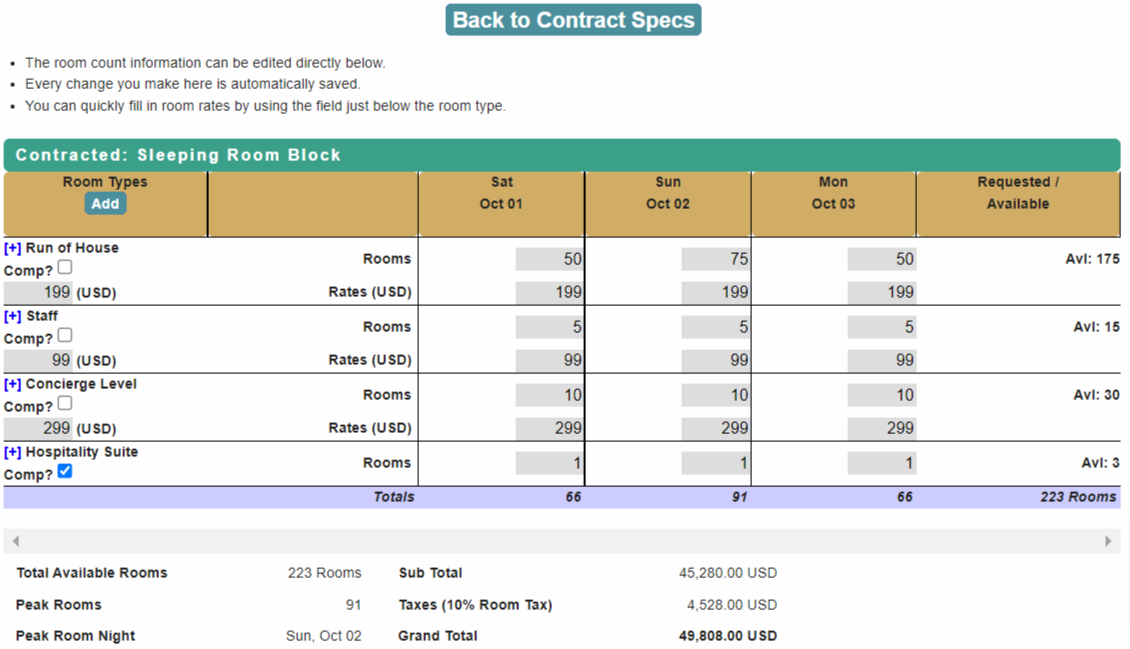
Task: Expand the Run of House room type
Action: [x=14, y=247]
